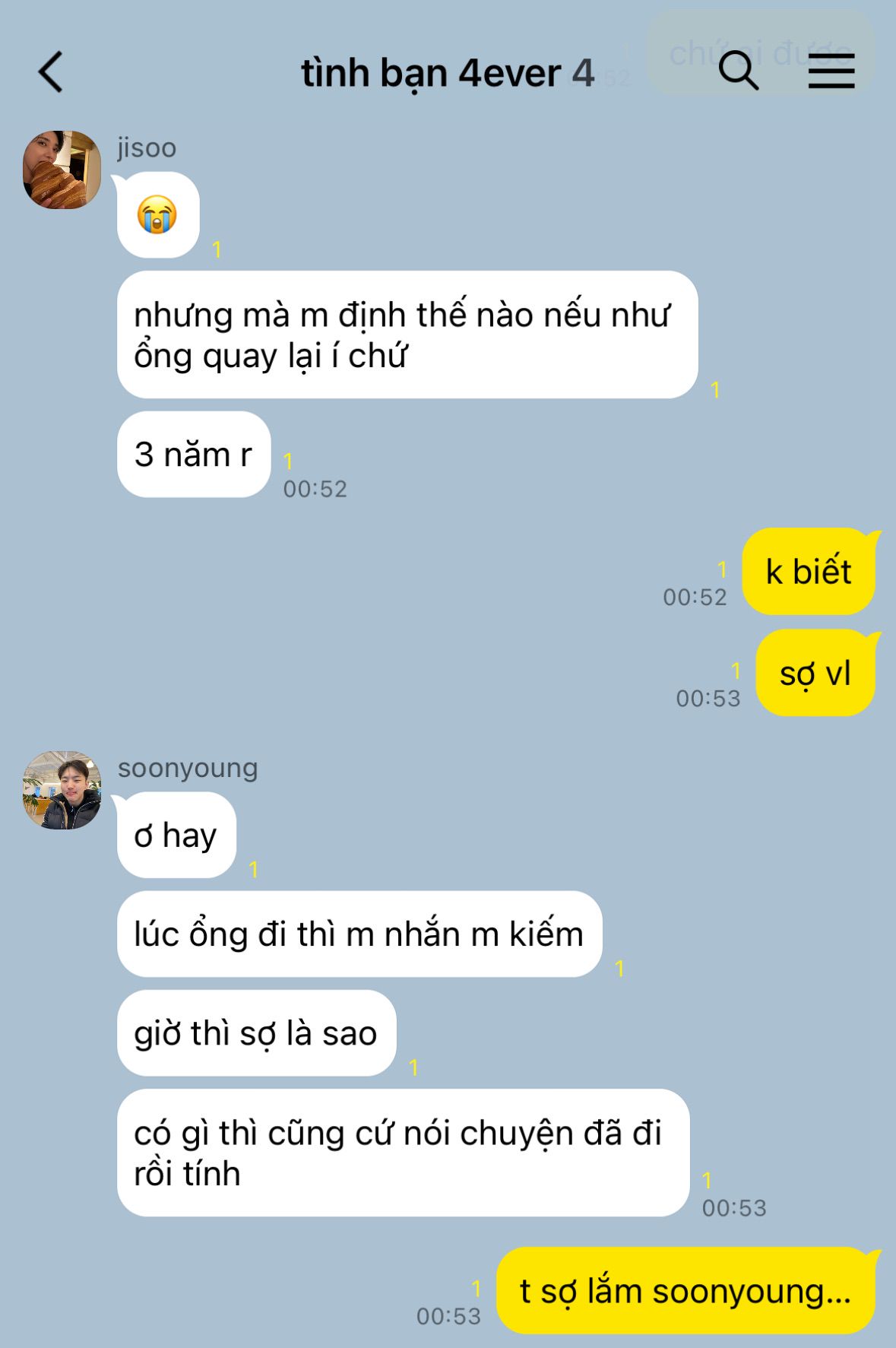This screenshot has width=896, height=1348.
Task: Open the hamburger menu icon
Action: tap(831, 71)
